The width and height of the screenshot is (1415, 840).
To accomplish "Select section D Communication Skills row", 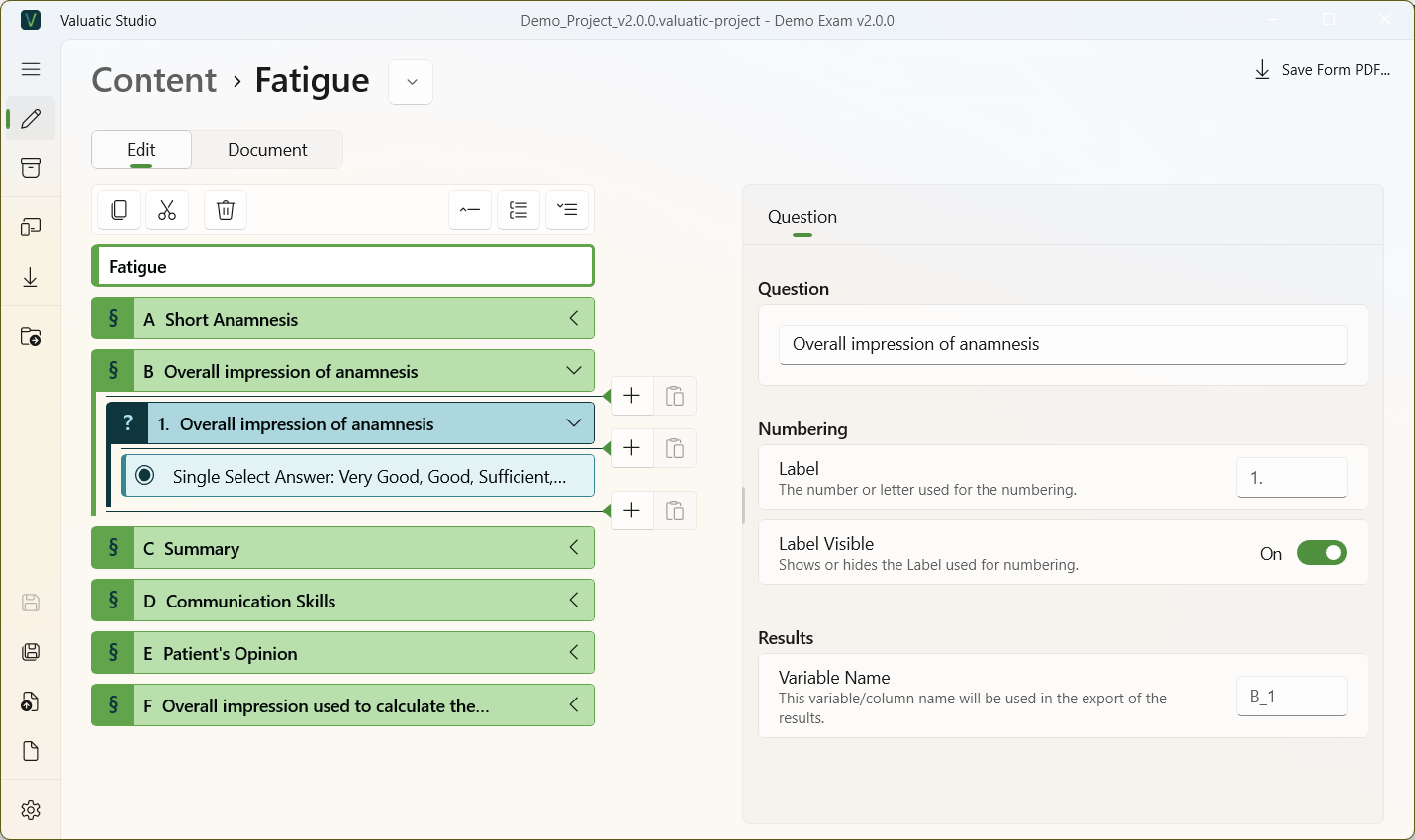I will coord(342,601).
